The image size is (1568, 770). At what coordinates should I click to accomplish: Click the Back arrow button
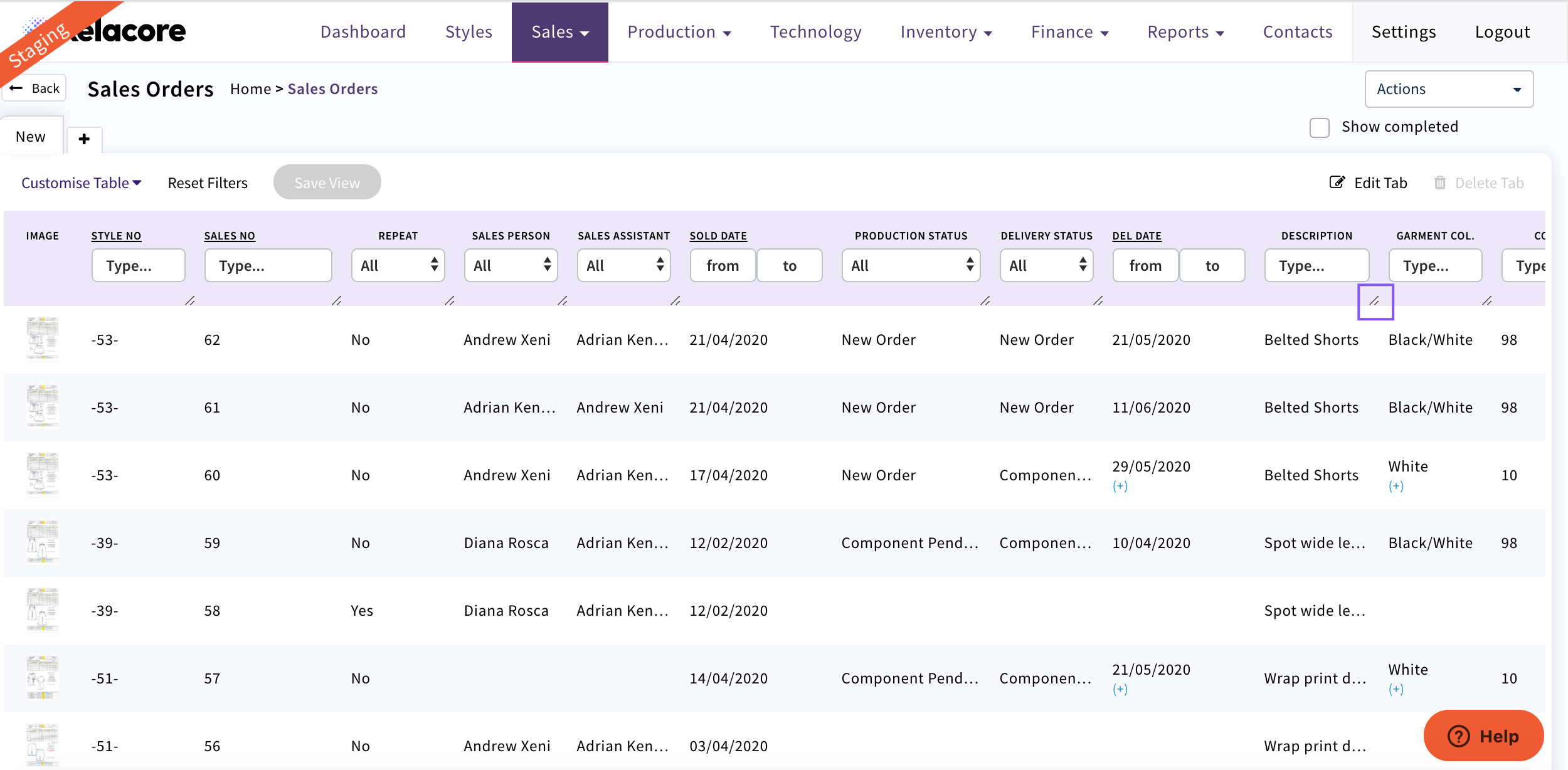pyautogui.click(x=35, y=88)
